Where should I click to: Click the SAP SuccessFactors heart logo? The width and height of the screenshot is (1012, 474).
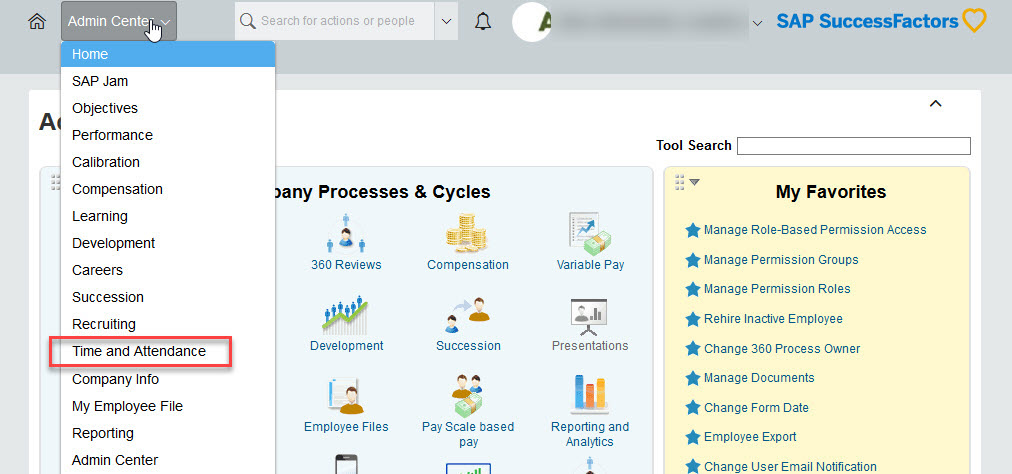pyautogui.click(x=974, y=21)
